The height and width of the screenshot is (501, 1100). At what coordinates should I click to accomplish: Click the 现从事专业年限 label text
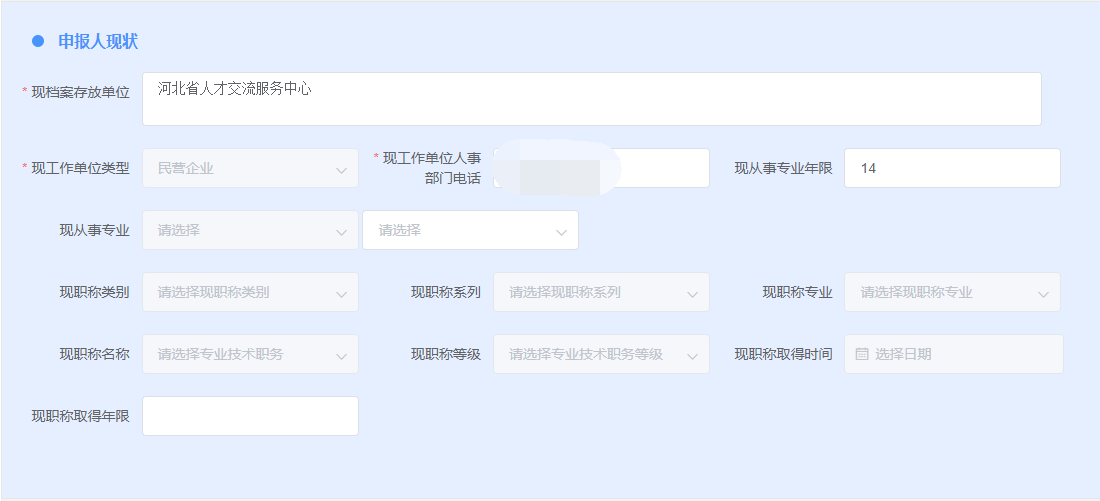(x=783, y=168)
